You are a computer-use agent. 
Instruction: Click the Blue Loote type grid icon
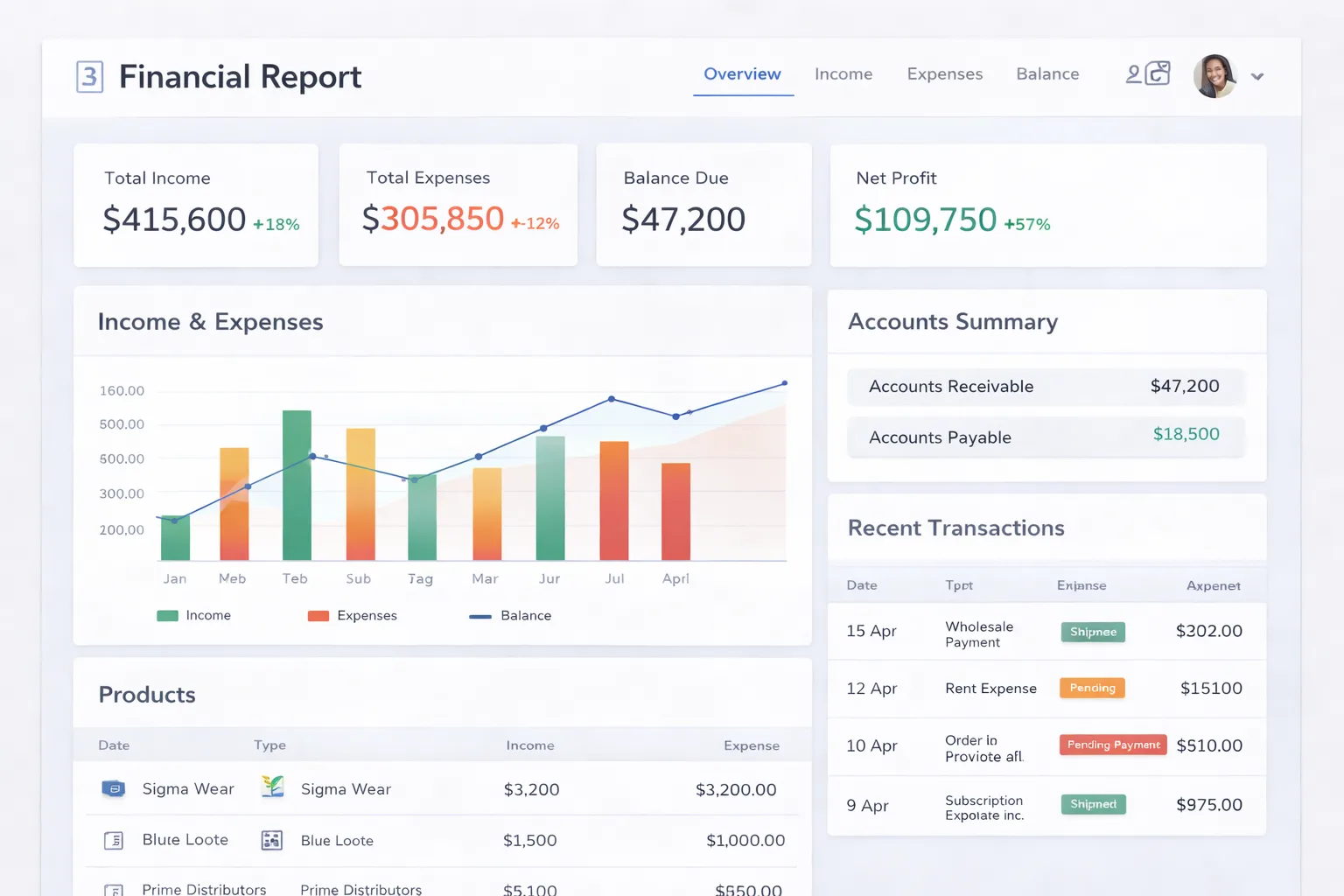pyautogui.click(x=272, y=841)
